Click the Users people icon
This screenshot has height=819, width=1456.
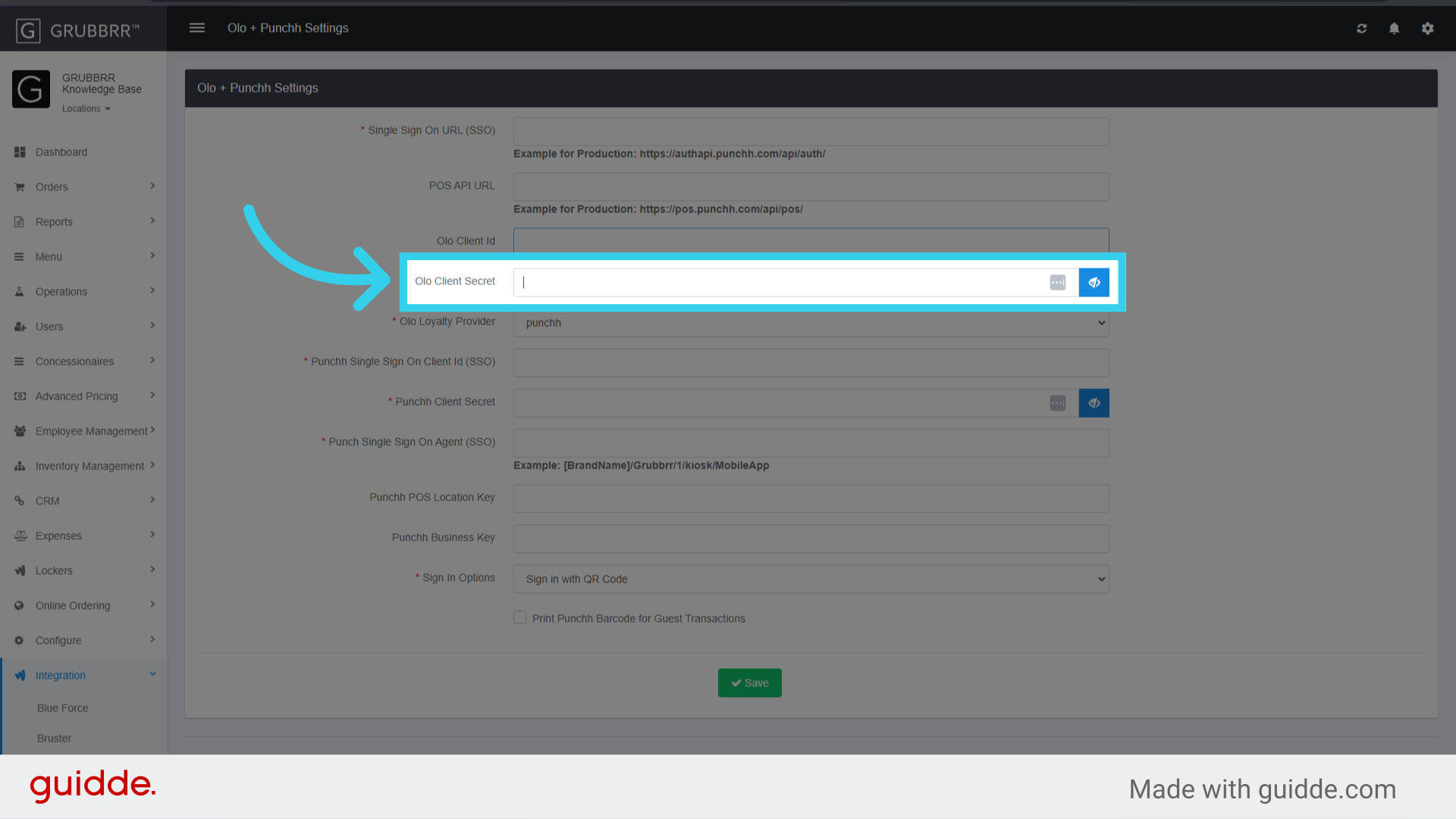20,327
